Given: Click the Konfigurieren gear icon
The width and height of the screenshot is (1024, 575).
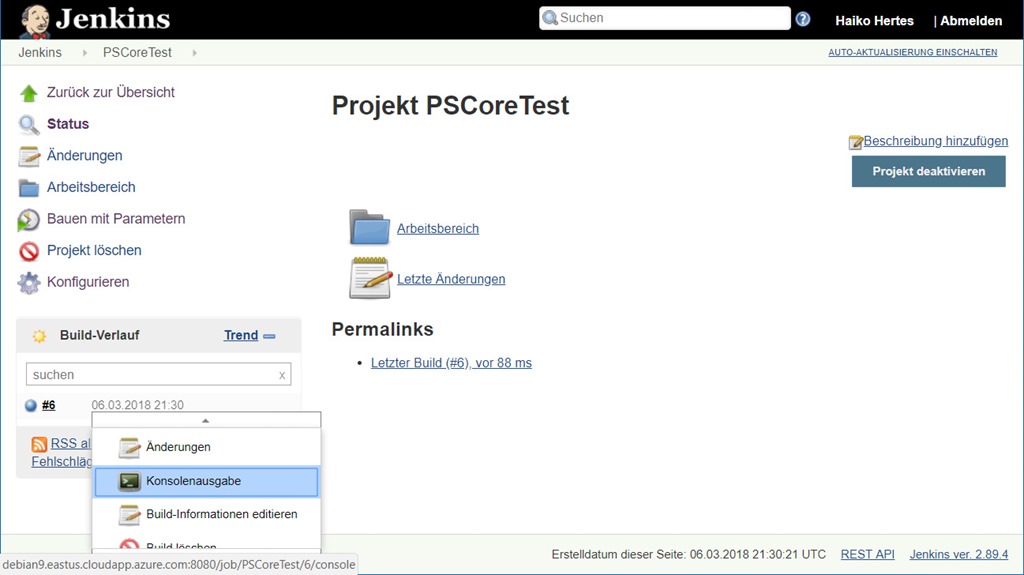Looking at the screenshot, I should tap(29, 282).
